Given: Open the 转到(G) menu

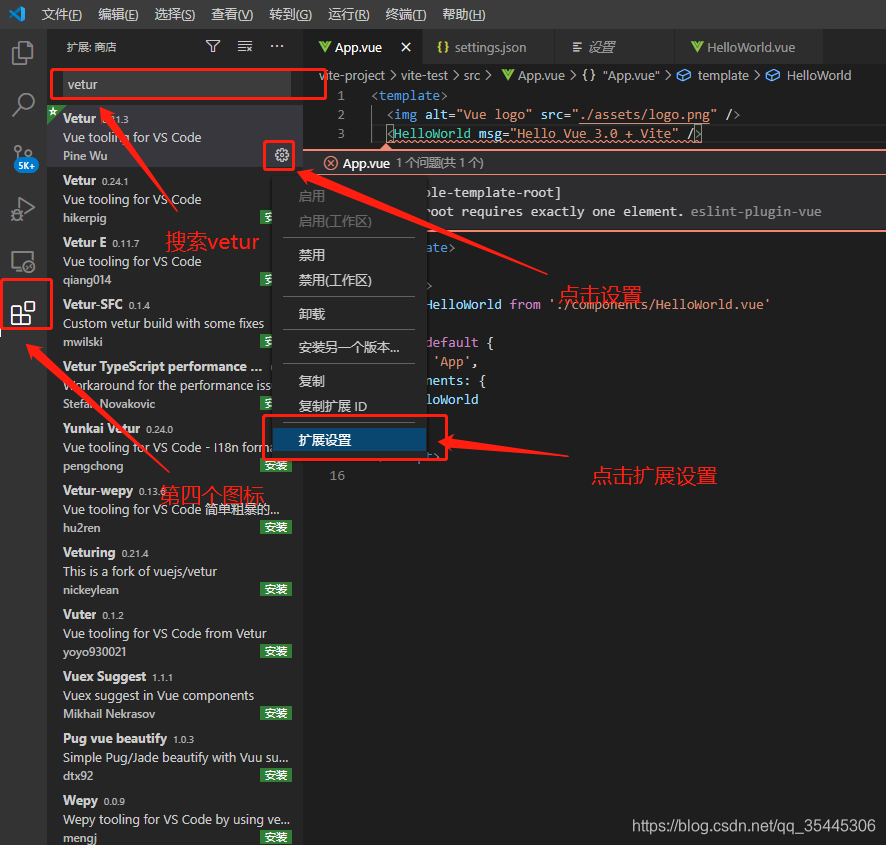Looking at the screenshot, I should (290, 15).
